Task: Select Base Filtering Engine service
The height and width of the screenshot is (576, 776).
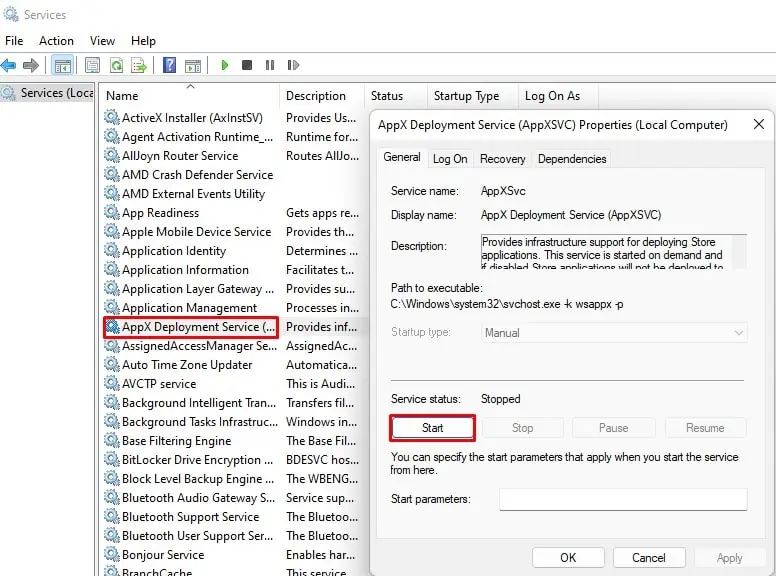Action: click(176, 441)
